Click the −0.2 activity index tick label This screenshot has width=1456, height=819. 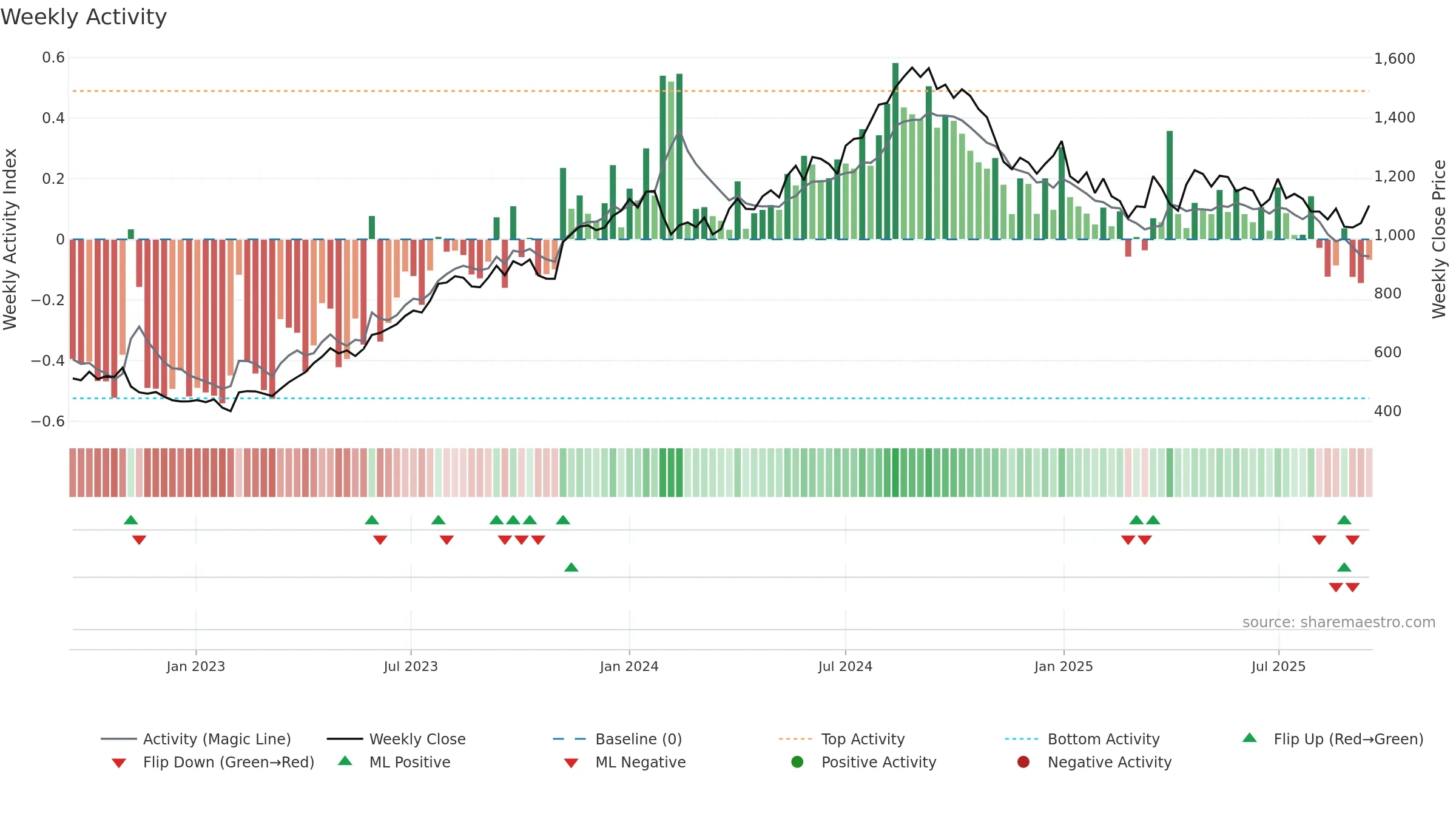tap(48, 300)
